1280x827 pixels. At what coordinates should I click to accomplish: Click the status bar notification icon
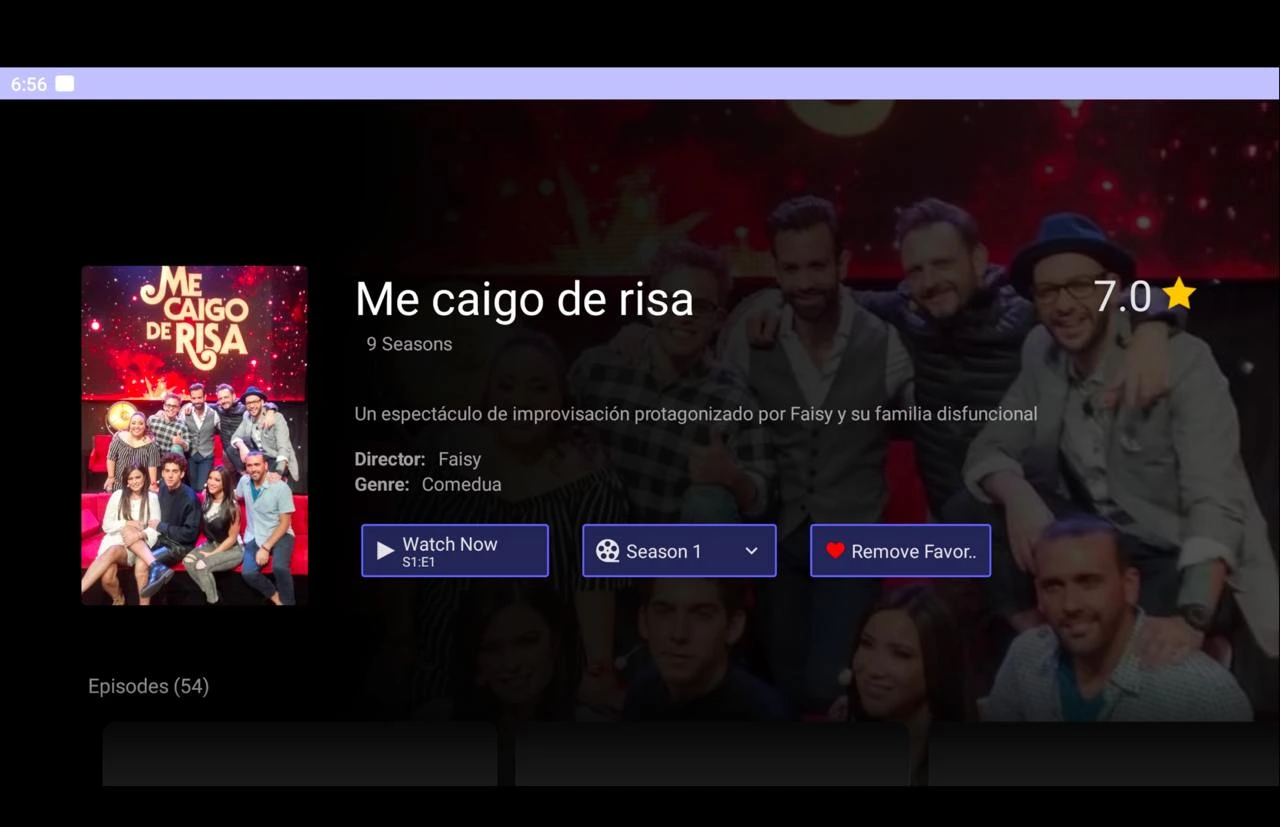65,84
